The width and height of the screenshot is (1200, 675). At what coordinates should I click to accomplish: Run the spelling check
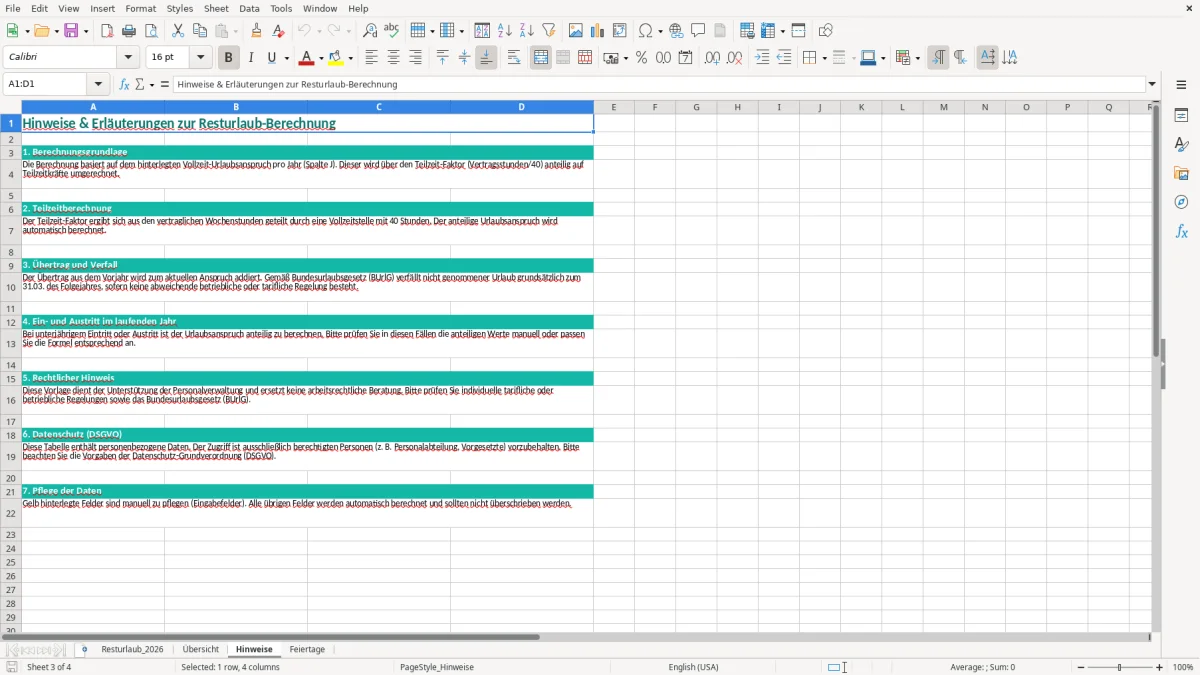click(391, 31)
